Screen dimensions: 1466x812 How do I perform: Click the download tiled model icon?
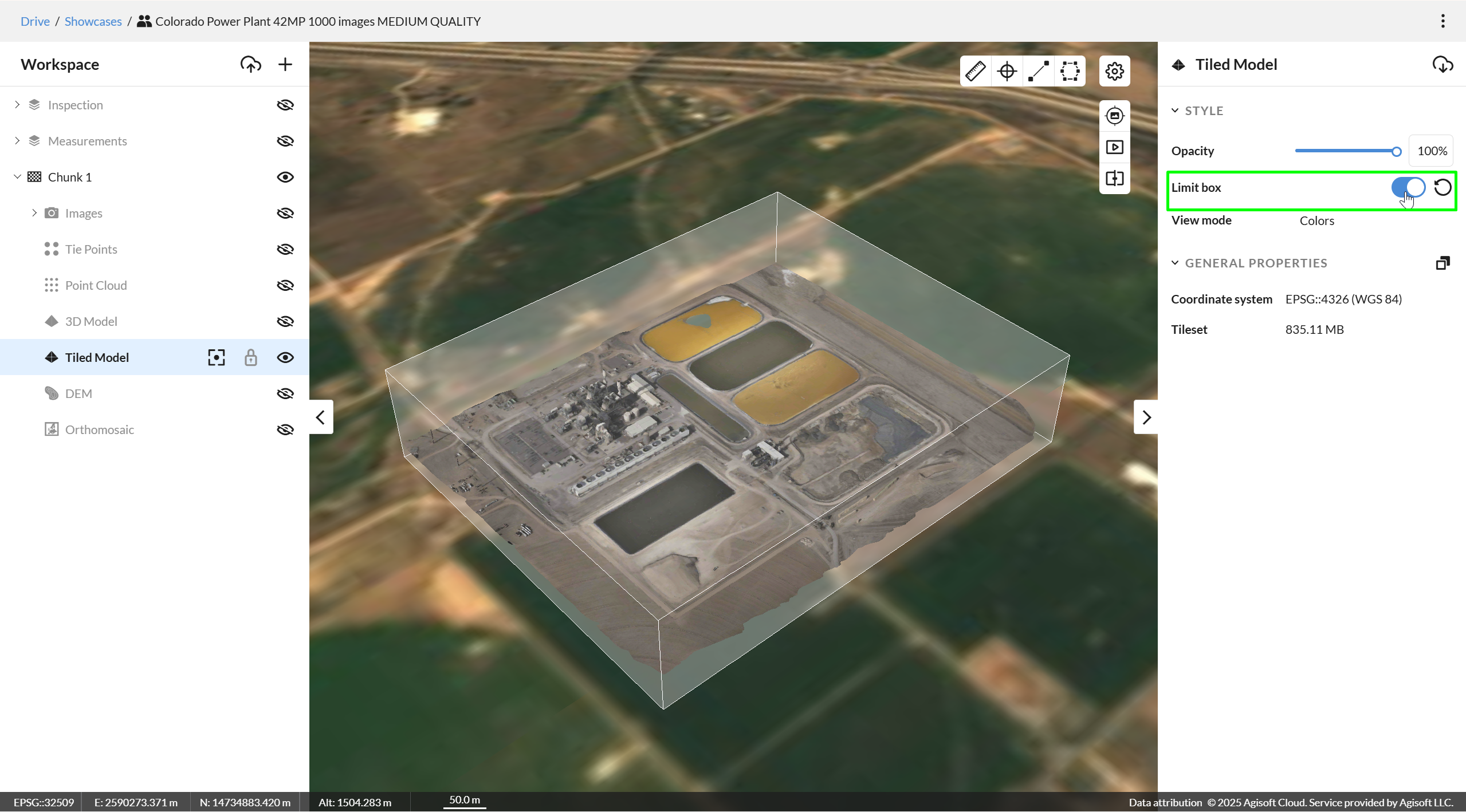coord(1443,64)
